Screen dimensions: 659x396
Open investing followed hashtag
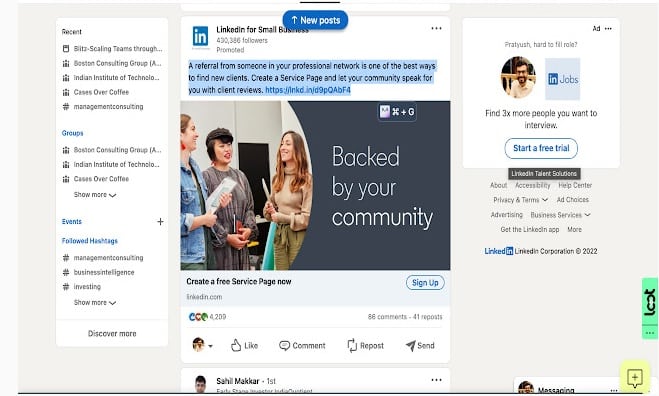click(x=82, y=287)
